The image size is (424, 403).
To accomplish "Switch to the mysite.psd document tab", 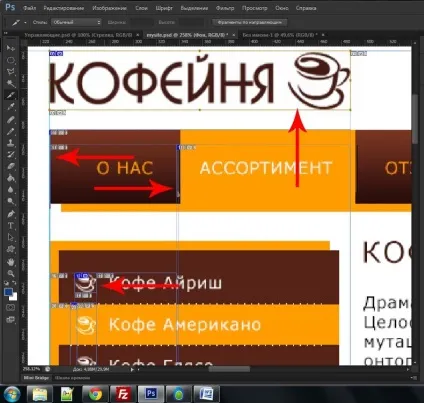I will (187, 35).
